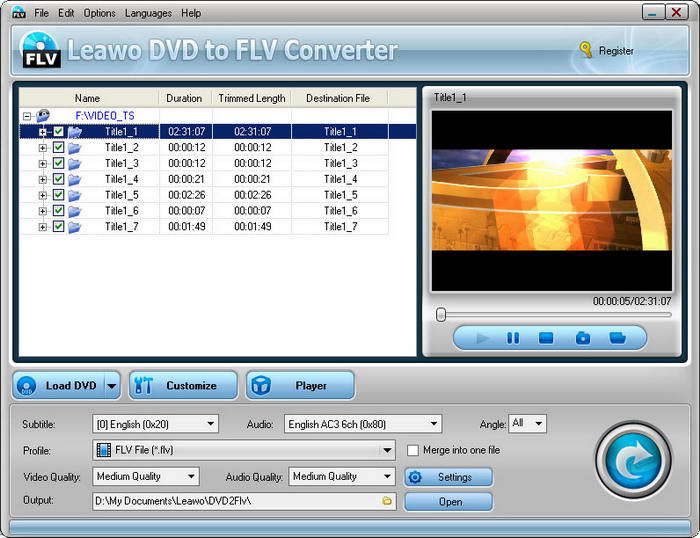Click the Trimmed Length column header
The image size is (700, 538).
tap(252, 98)
